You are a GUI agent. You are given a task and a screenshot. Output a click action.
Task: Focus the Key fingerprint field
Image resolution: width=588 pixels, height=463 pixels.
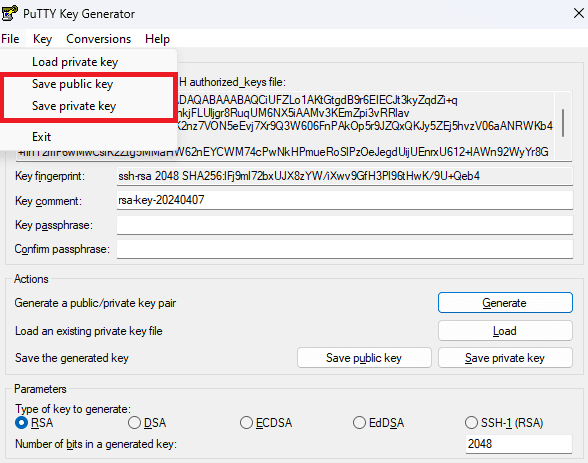point(345,176)
